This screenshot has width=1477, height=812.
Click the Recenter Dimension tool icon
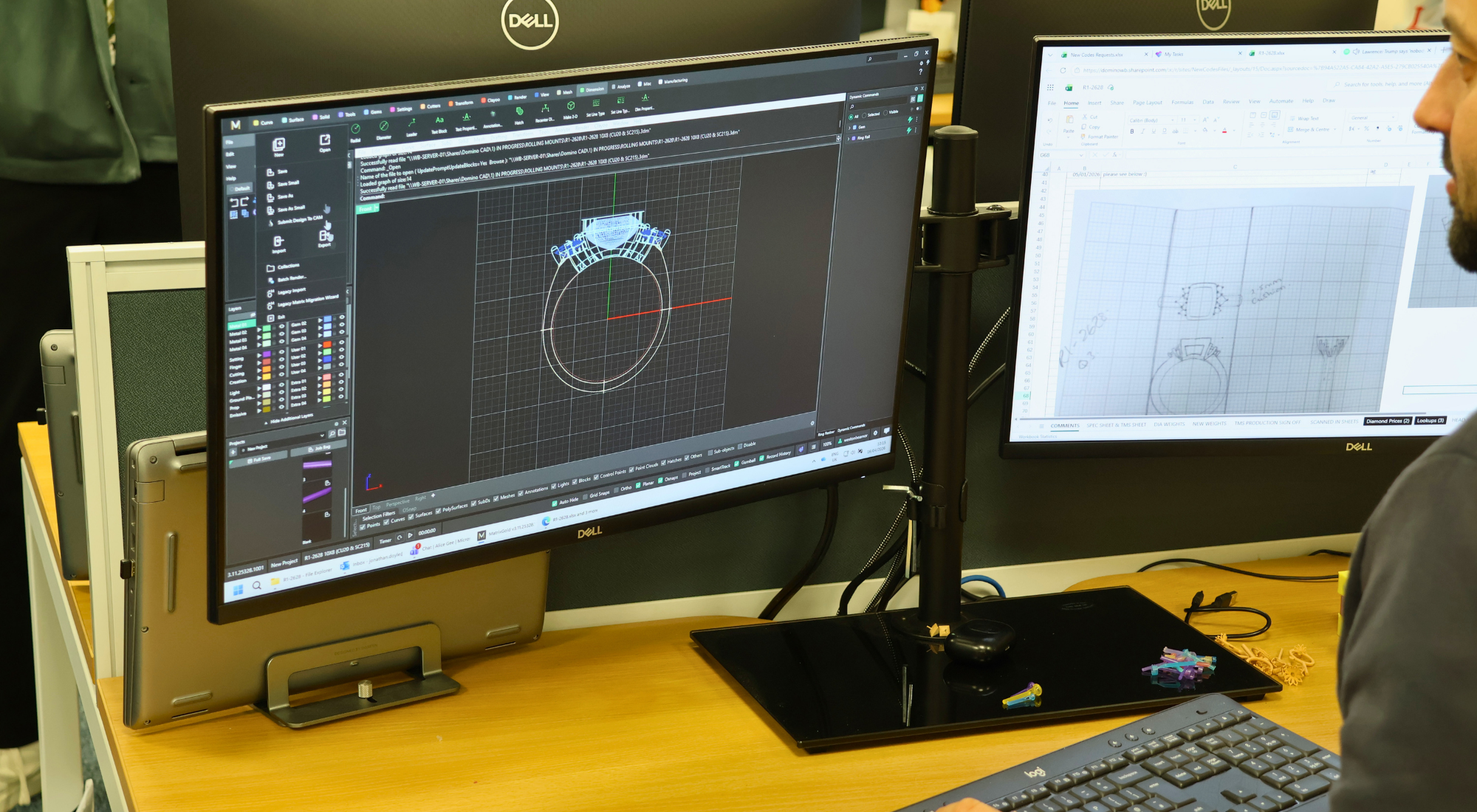click(x=545, y=109)
